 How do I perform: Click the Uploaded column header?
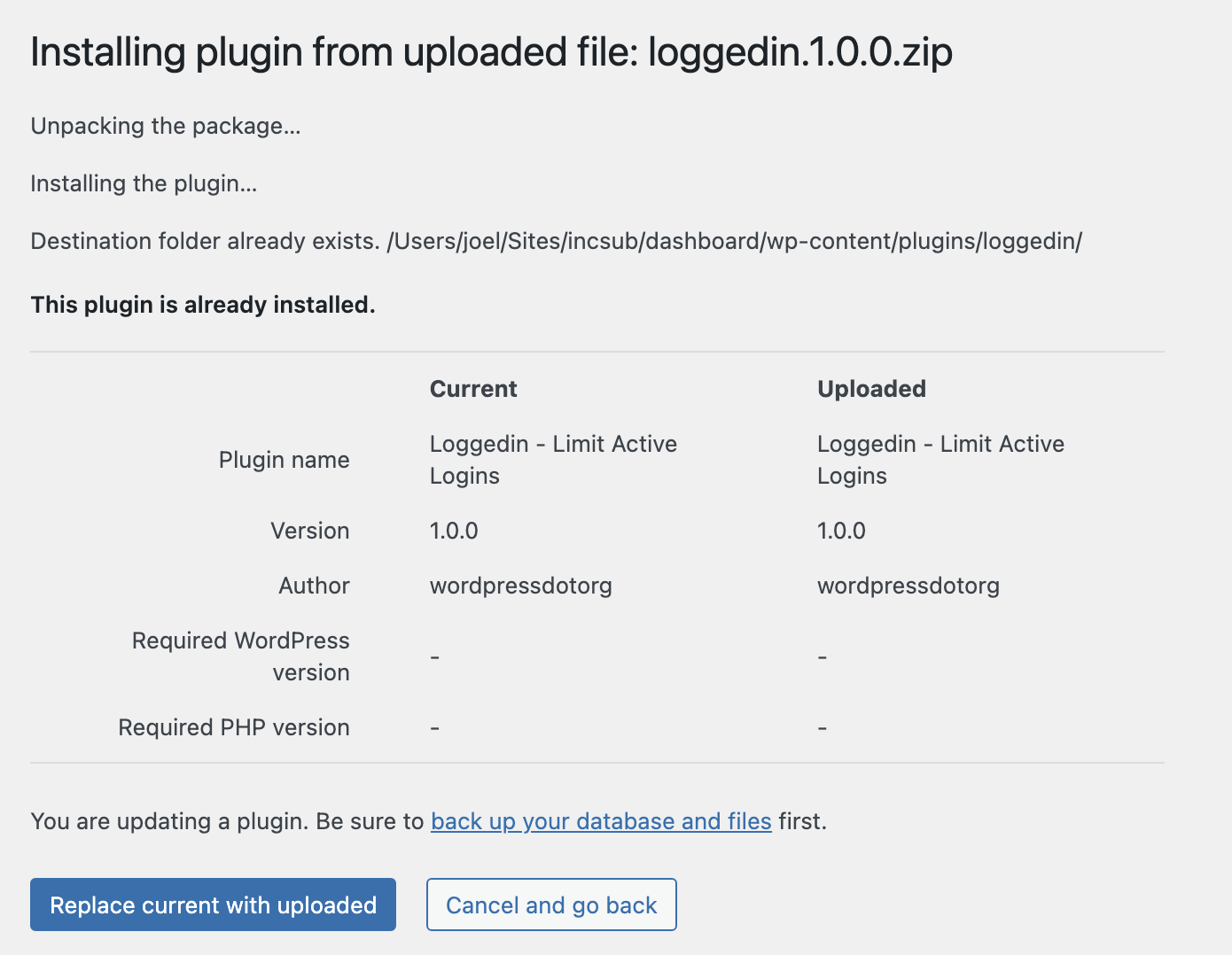point(871,389)
